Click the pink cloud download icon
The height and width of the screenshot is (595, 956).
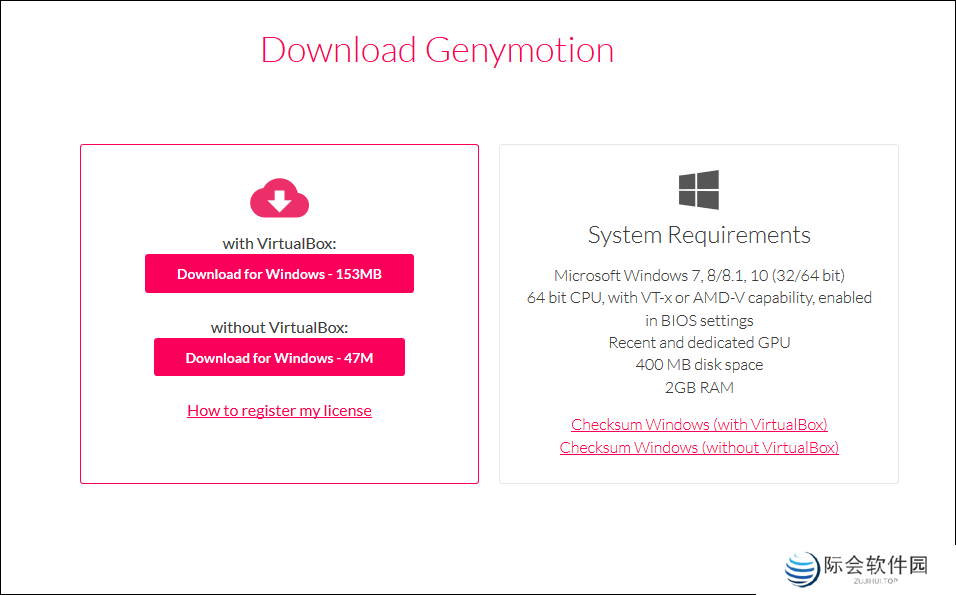pyautogui.click(x=279, y=198)
